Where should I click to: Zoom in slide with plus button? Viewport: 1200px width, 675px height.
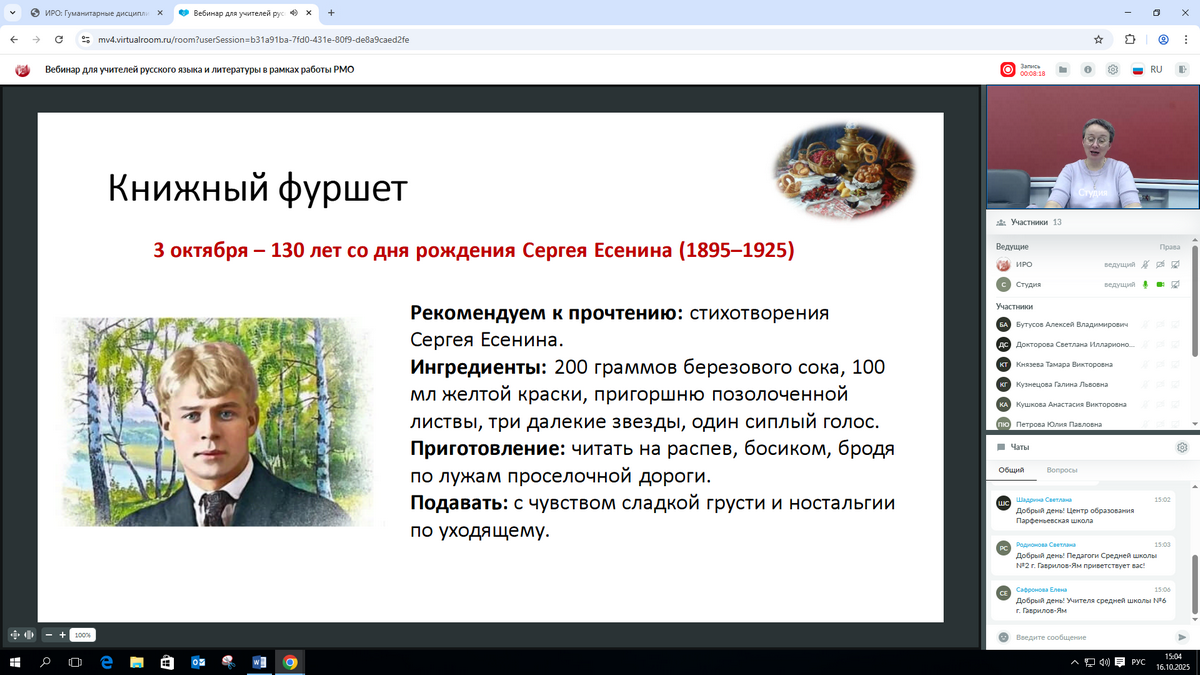(63, 634)
